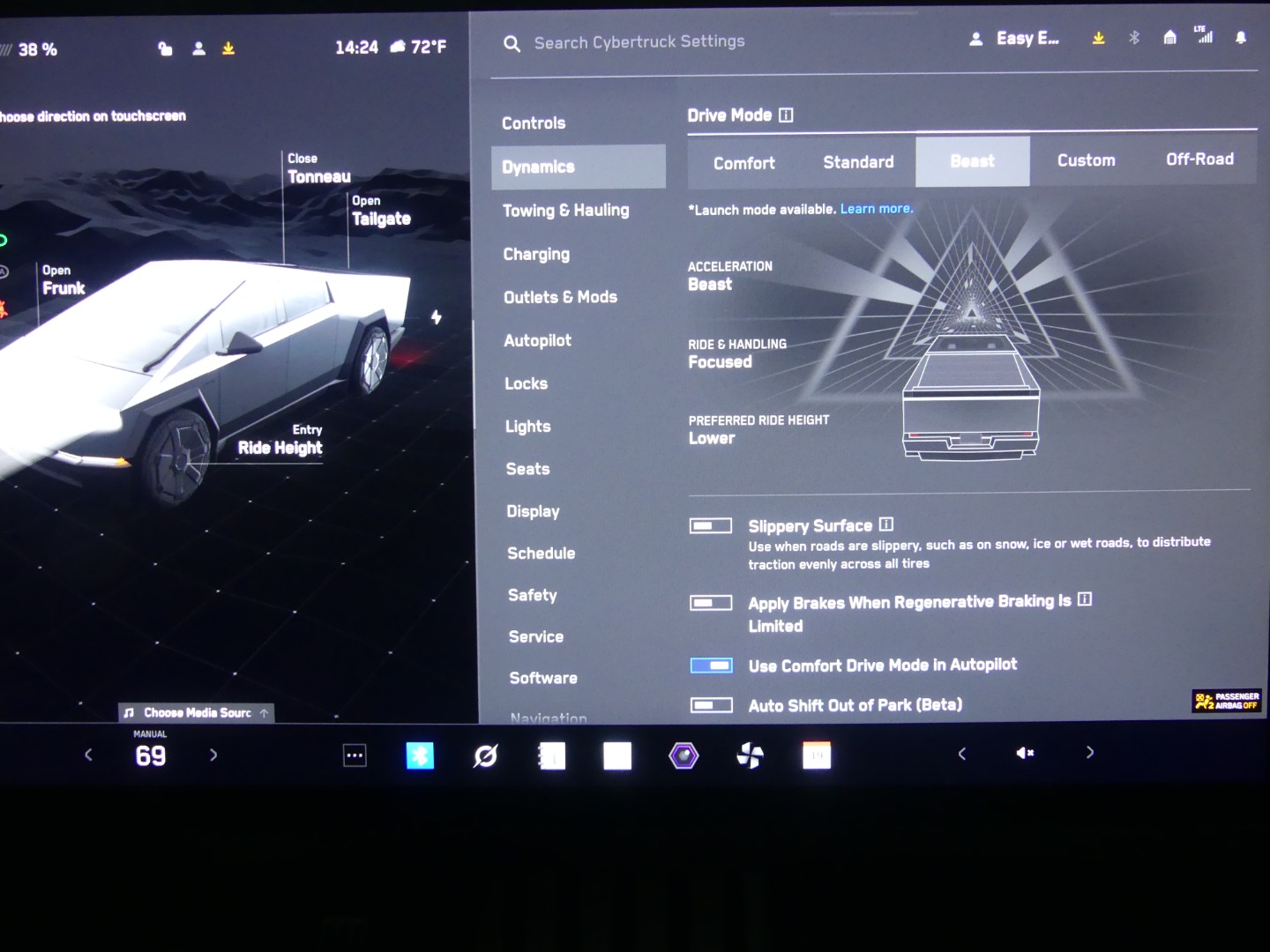This screenshot has height=952, width=1270.
Task: Enable the Slippery Surface toggle
Action: (x=711, y=526)
